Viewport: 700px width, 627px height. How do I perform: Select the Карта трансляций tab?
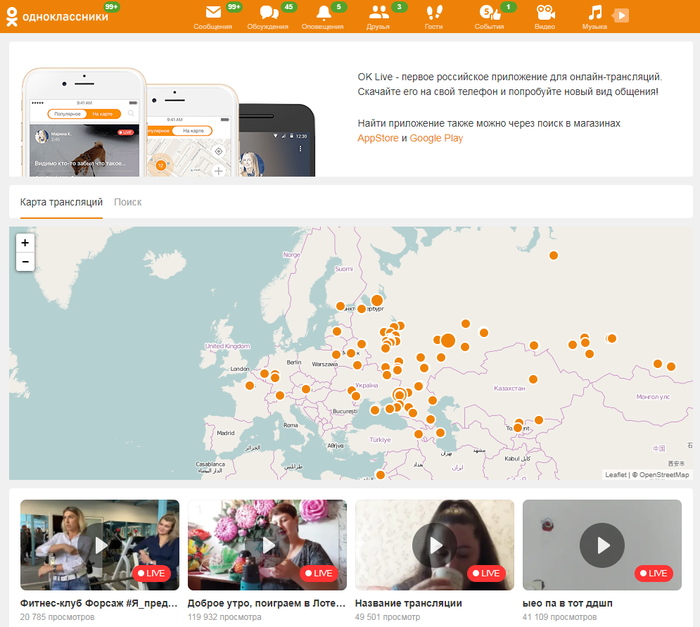point(61,202)
